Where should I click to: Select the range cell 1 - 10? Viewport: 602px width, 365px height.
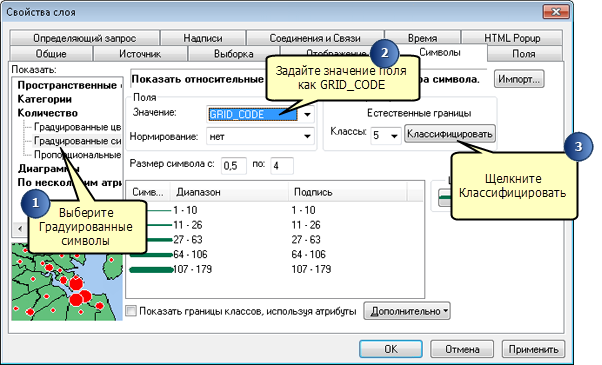(185, 210)
